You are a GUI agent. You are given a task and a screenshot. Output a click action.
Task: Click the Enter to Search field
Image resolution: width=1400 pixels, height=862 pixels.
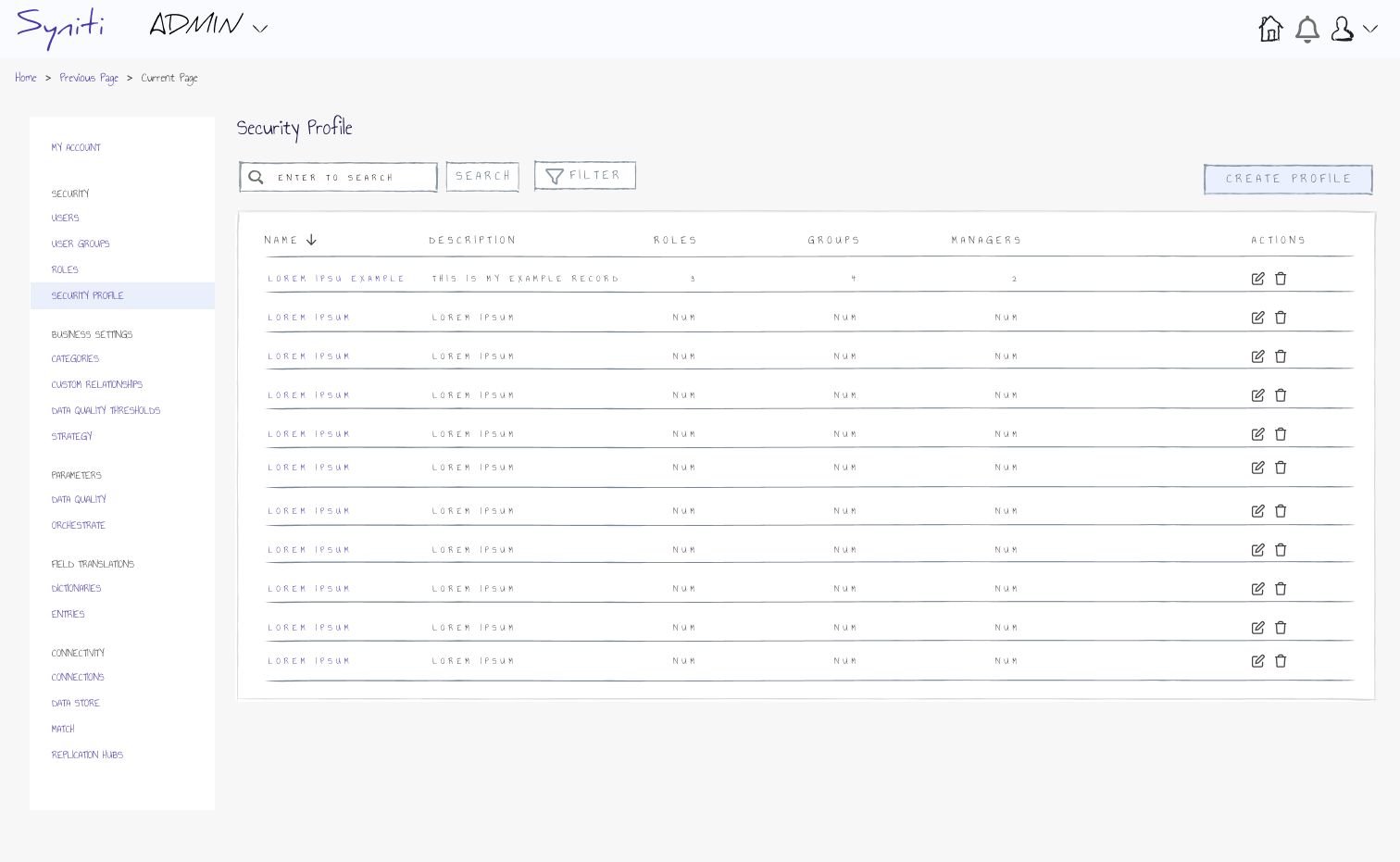pyautogui.click(x=352, y=178)
